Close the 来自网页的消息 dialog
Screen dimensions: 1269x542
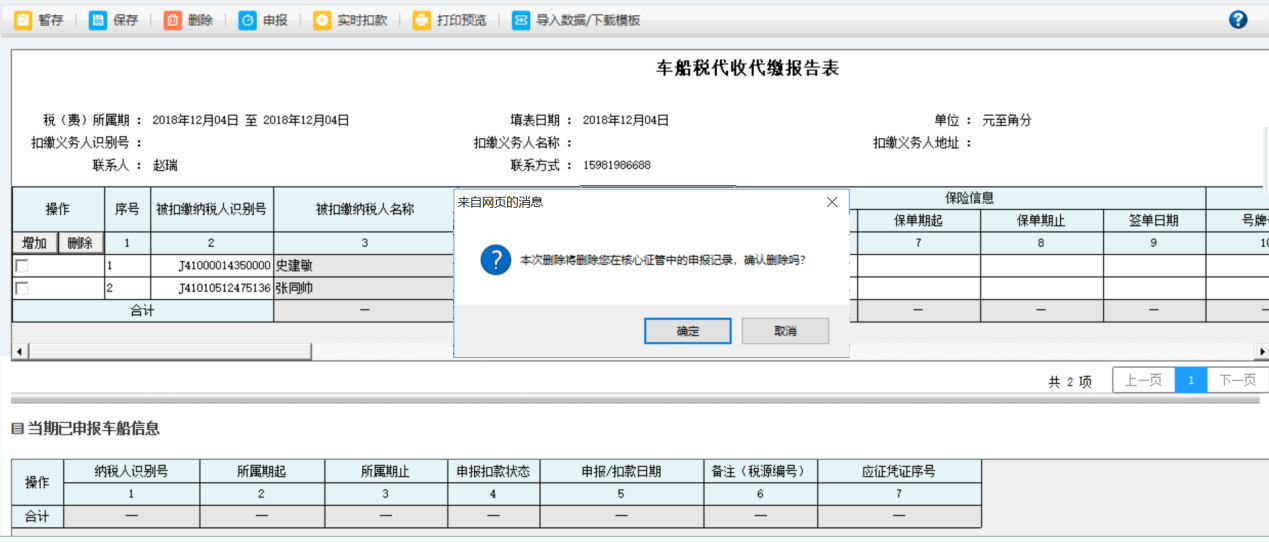[832, 202]
